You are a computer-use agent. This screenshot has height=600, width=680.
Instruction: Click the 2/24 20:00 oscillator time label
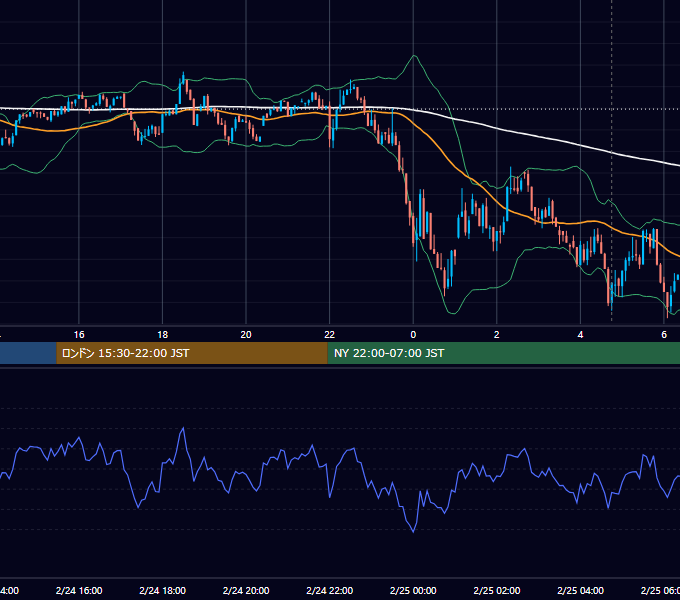pyautogui.click(x=246, y=590)
